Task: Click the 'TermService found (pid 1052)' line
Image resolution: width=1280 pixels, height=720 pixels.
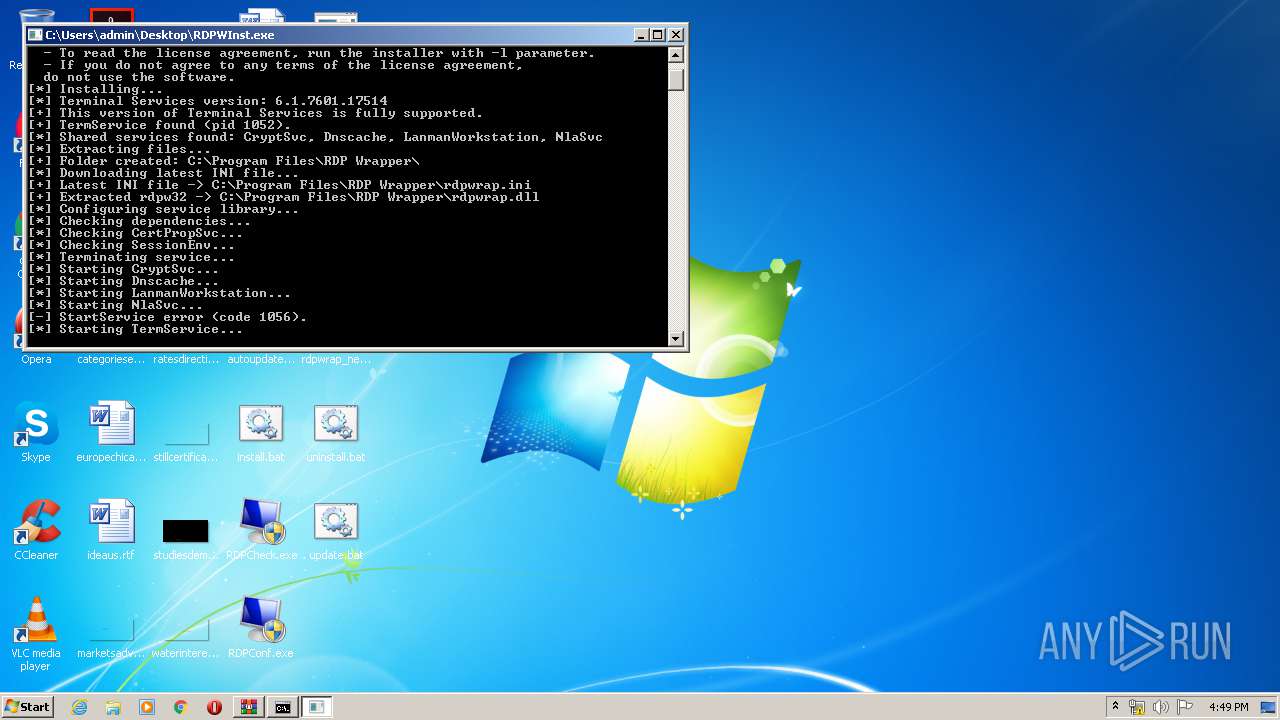Action: tap(159, 125)
